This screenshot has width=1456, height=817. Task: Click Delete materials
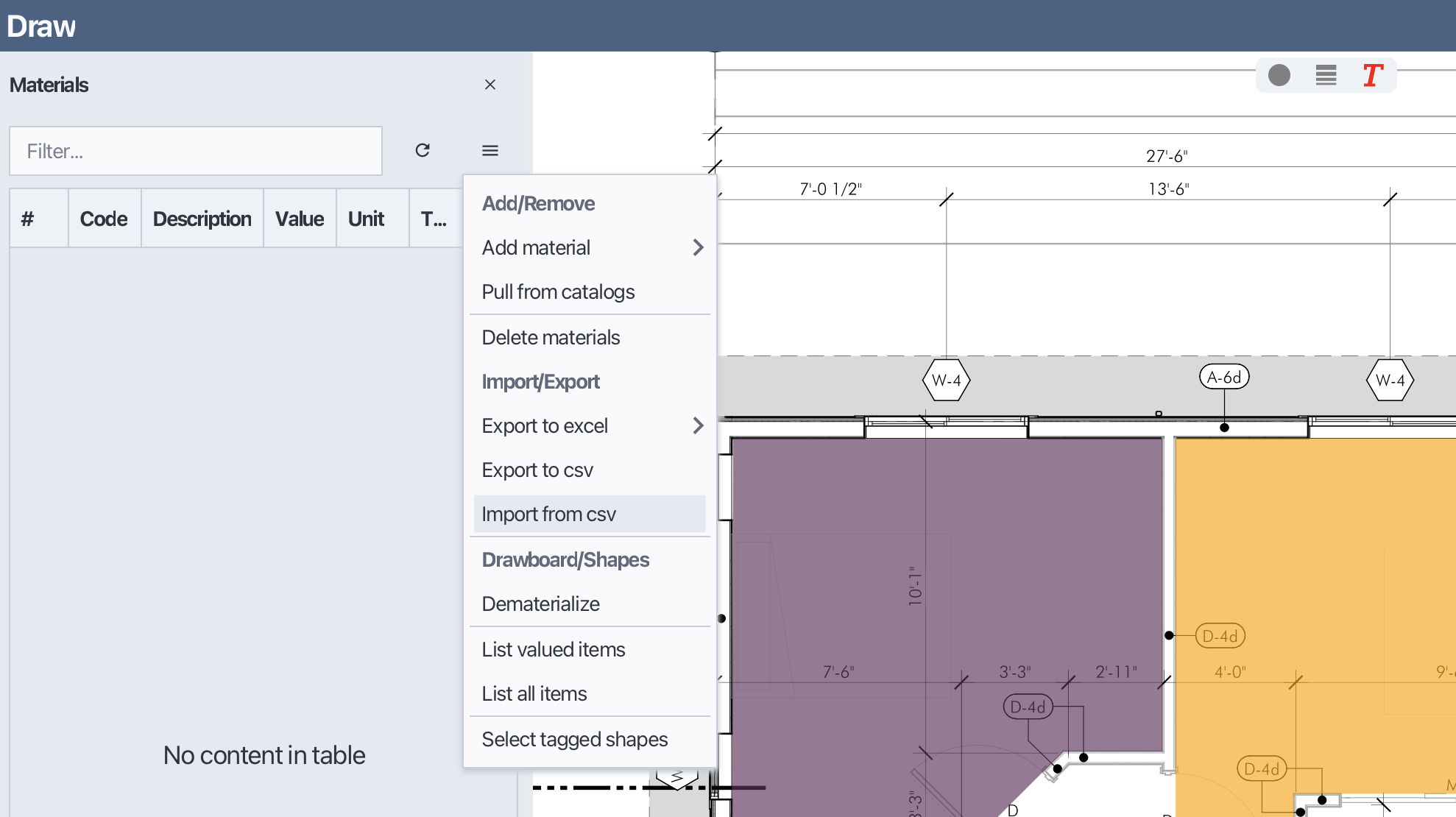point(551,336)
